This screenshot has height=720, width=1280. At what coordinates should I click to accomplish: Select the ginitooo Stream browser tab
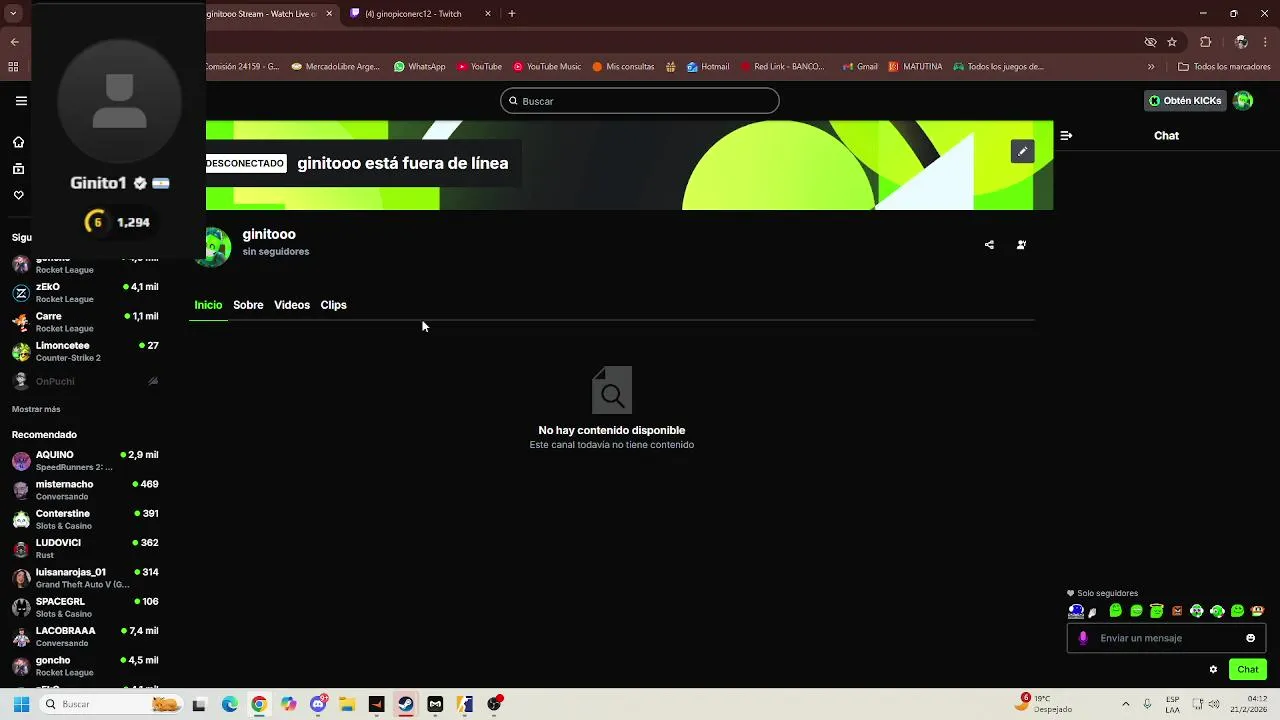point(268,14)
